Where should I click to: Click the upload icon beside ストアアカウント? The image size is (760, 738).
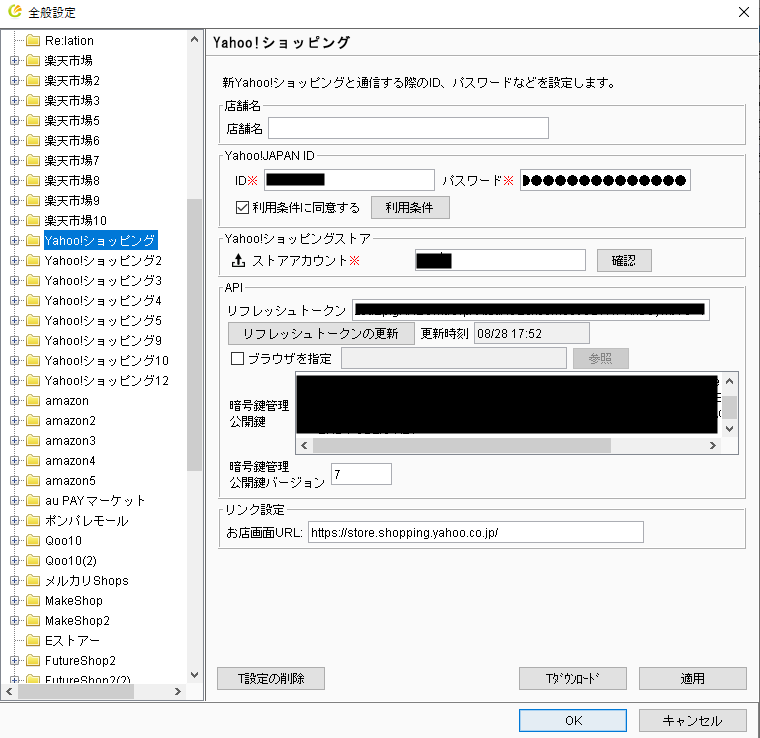click(238, 261)
